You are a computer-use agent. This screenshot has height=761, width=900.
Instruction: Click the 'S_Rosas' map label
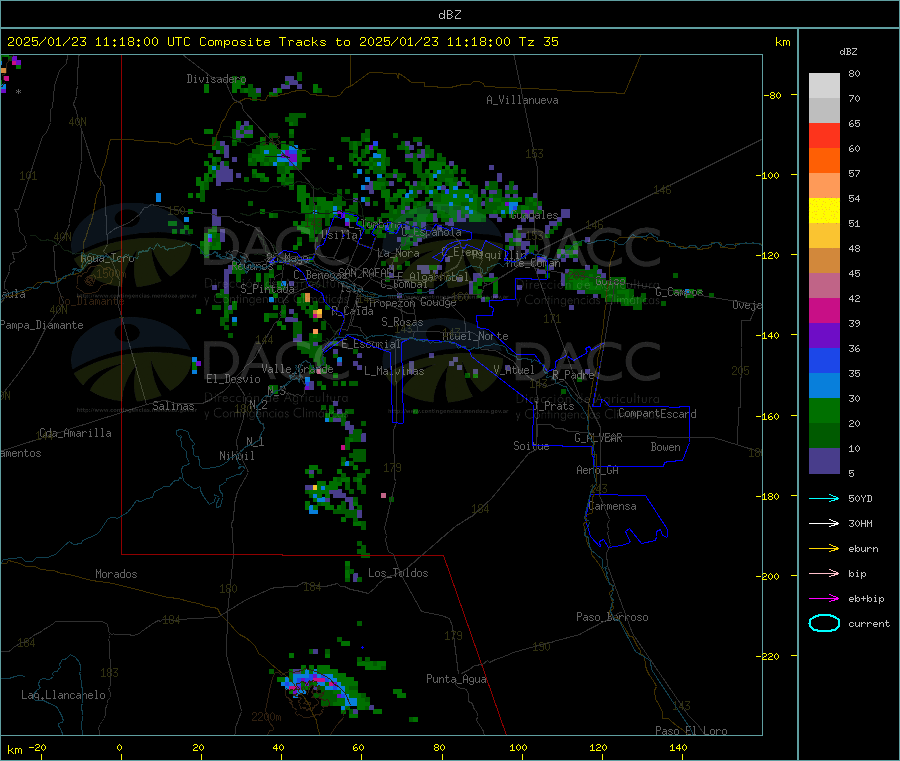pos(402,322)
